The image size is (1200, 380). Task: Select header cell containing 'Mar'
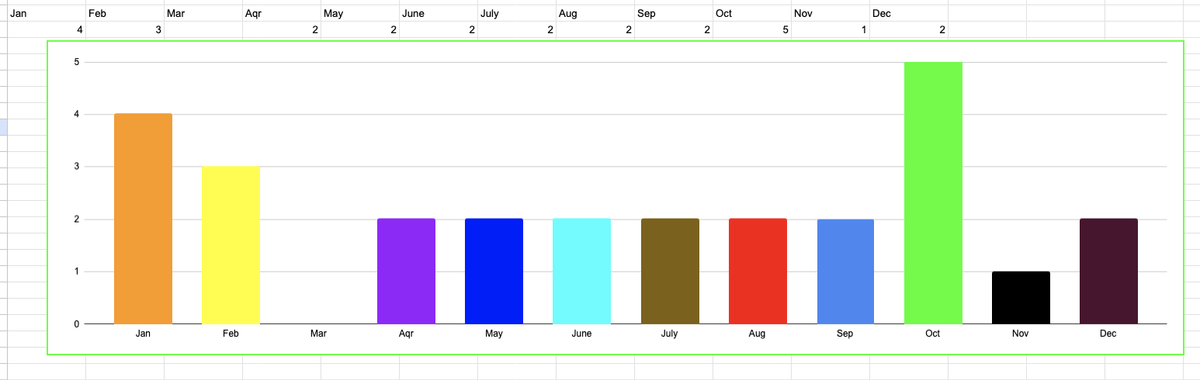coord(203,13)
